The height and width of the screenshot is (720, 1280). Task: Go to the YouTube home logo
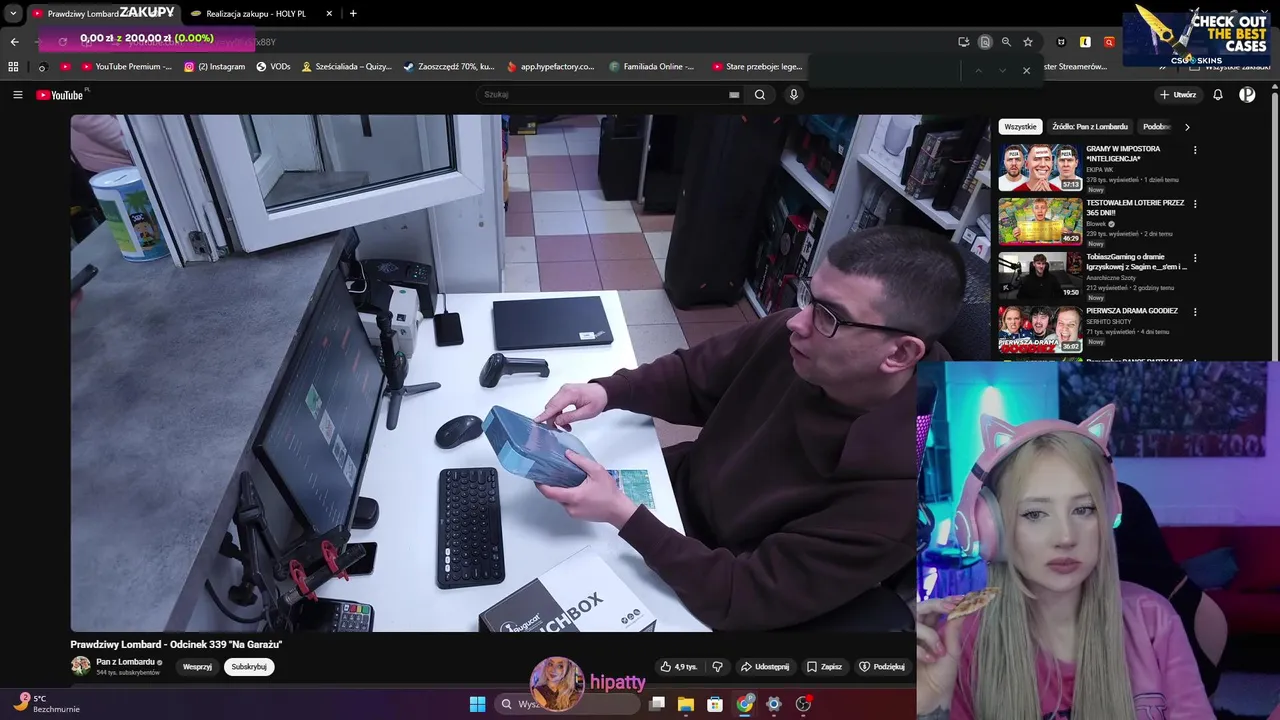tap(62, 95)
